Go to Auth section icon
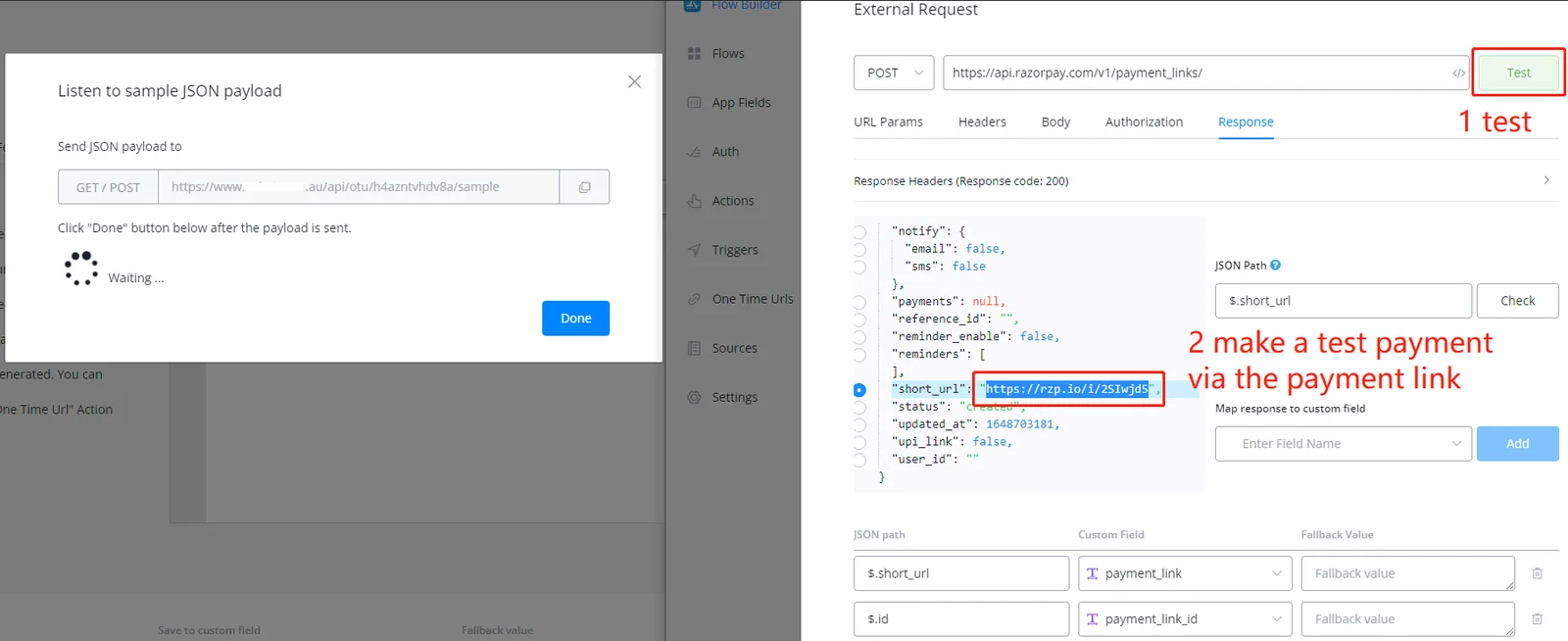 (694, 152)
